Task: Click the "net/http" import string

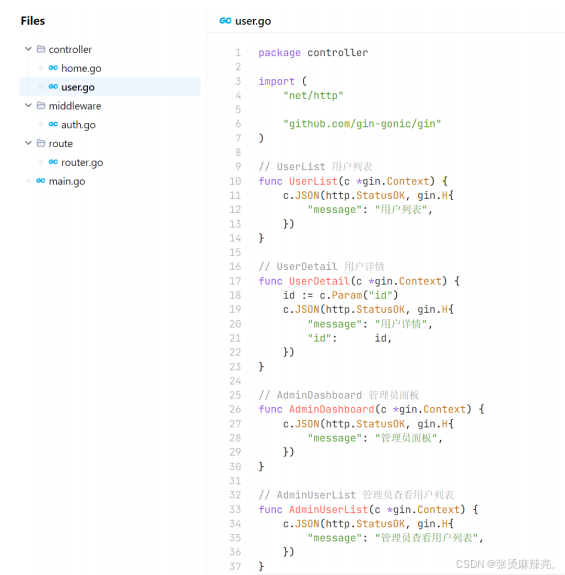Action: [313, 96]
